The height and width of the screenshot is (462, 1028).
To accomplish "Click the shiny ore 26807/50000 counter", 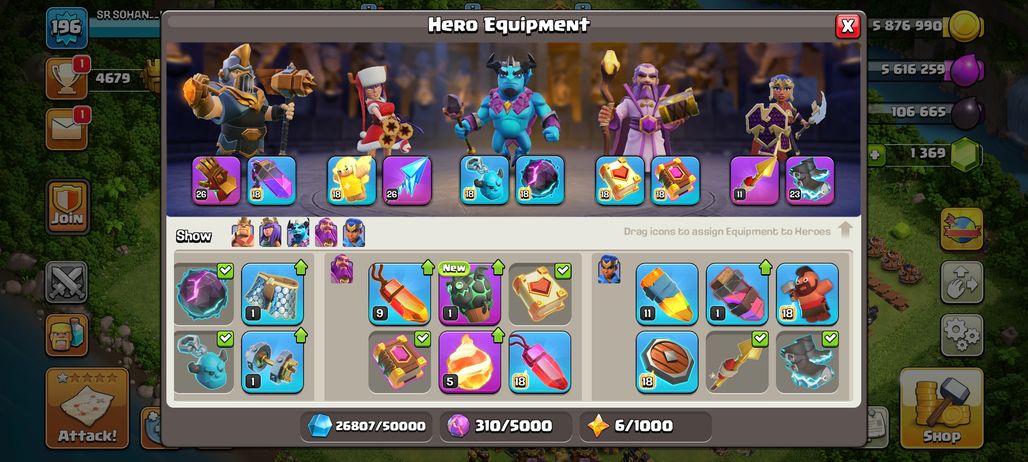I will [x=366, y=426].
